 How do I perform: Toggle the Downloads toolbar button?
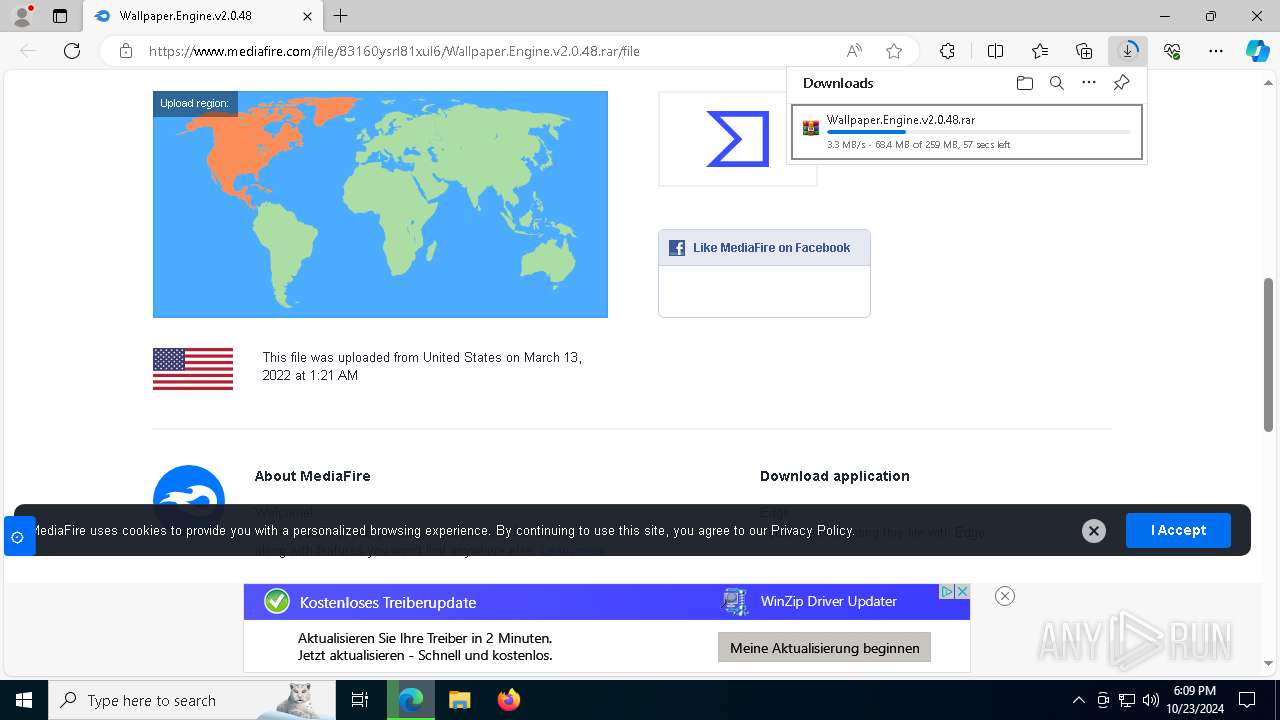(x=1128, y=51)
